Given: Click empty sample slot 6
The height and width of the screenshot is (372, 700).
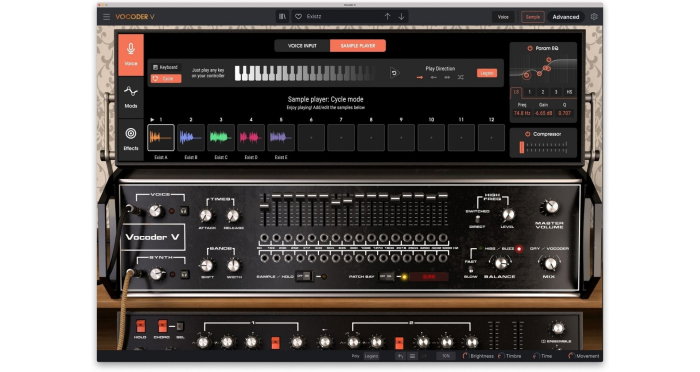Looking at the screenshot, I should coord(311,138).
